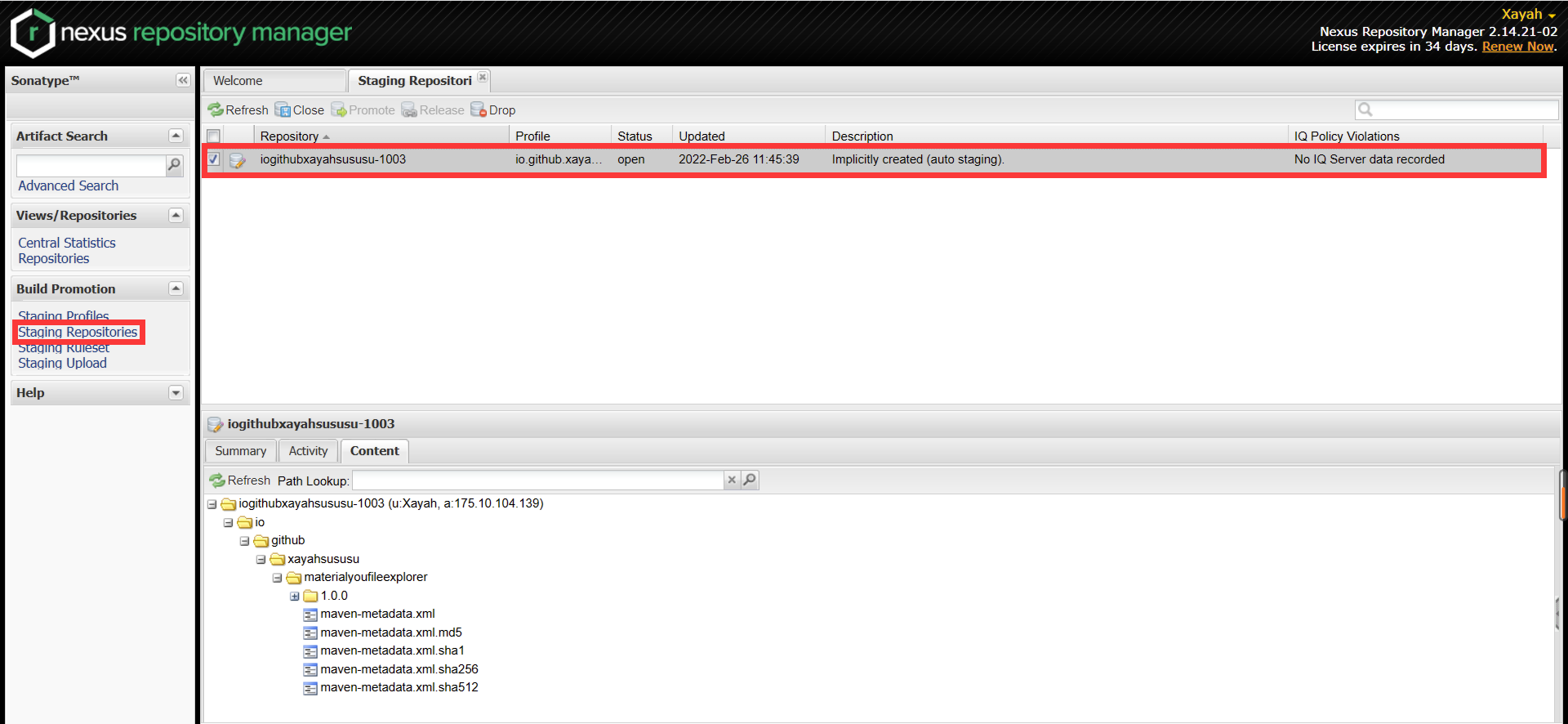Image resolution: width=1568 pixels, height=724 pixels.
Task: Clear the Path Lookup field with X icon
Action: click(732, 480)
